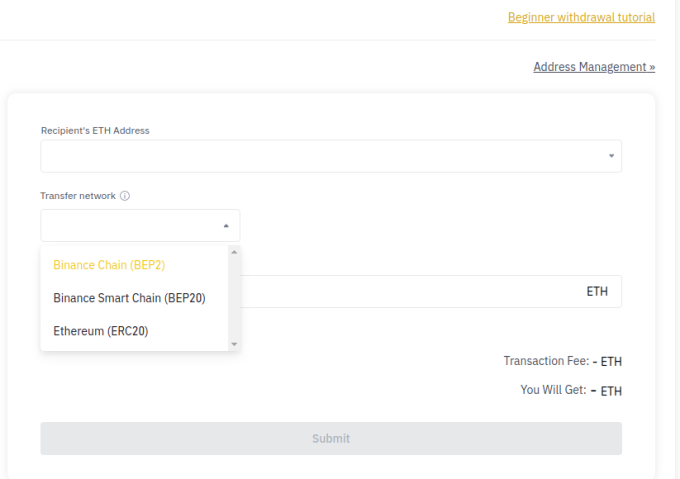
Task: Click the You Will Get amount
Action: coord(606,391)
